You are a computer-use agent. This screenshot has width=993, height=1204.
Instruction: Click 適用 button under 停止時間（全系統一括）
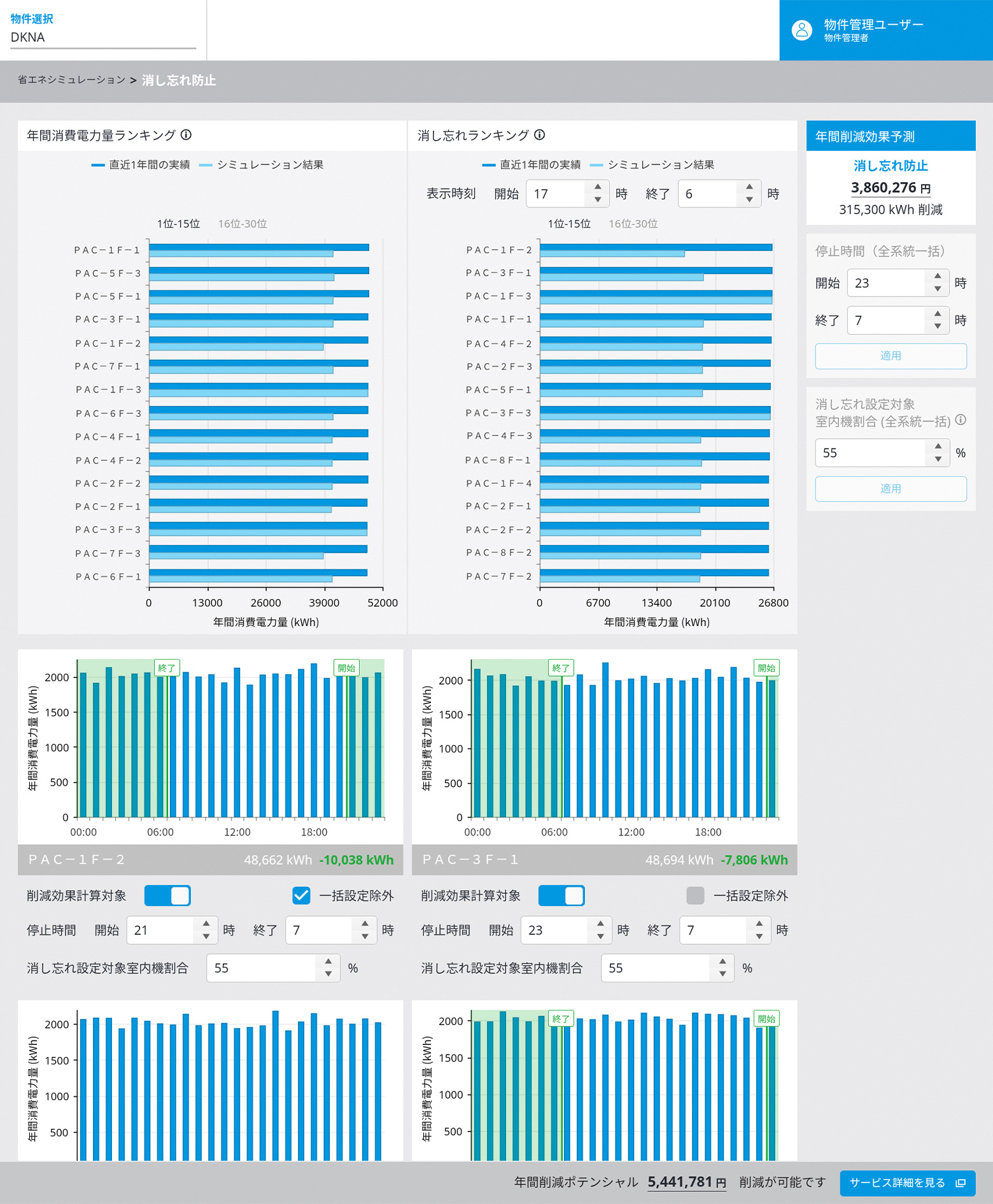pos(891,356)
